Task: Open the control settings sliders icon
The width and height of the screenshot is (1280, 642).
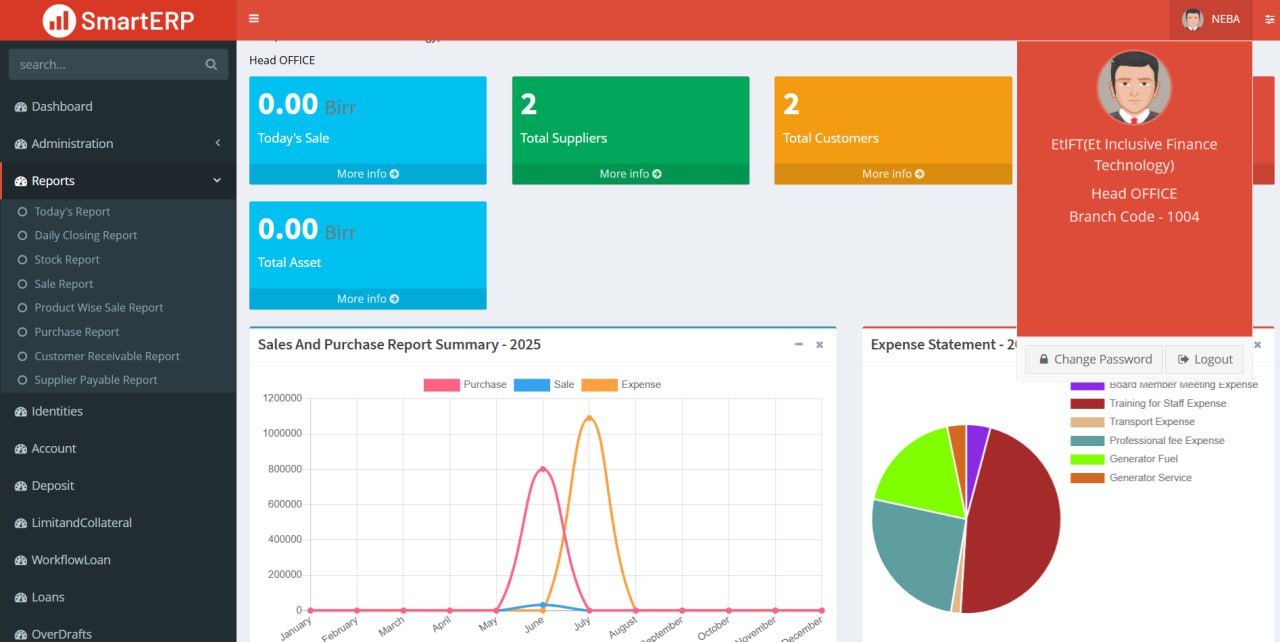Action: click(1270, 19)
